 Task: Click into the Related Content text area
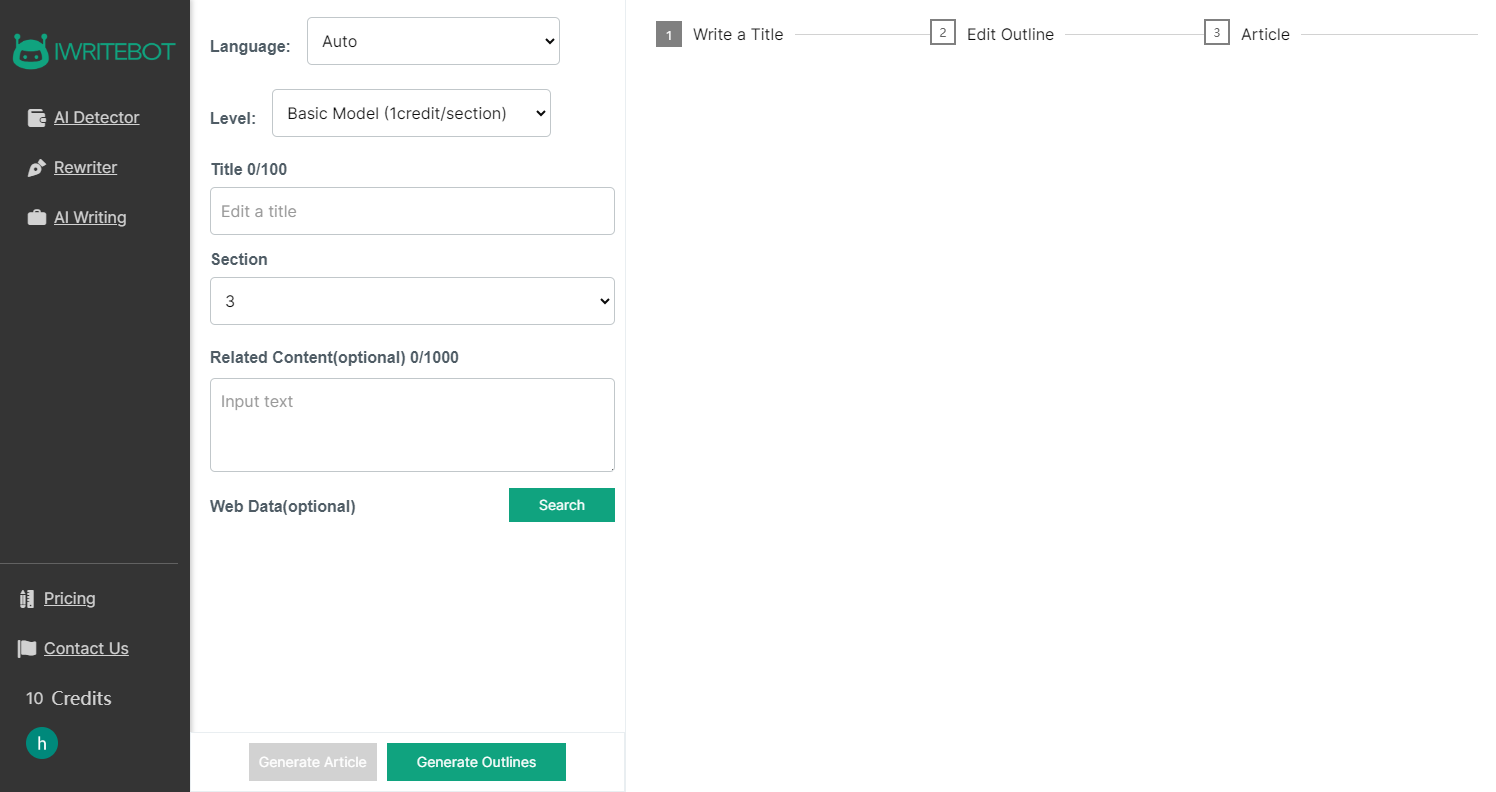[412, 425]
